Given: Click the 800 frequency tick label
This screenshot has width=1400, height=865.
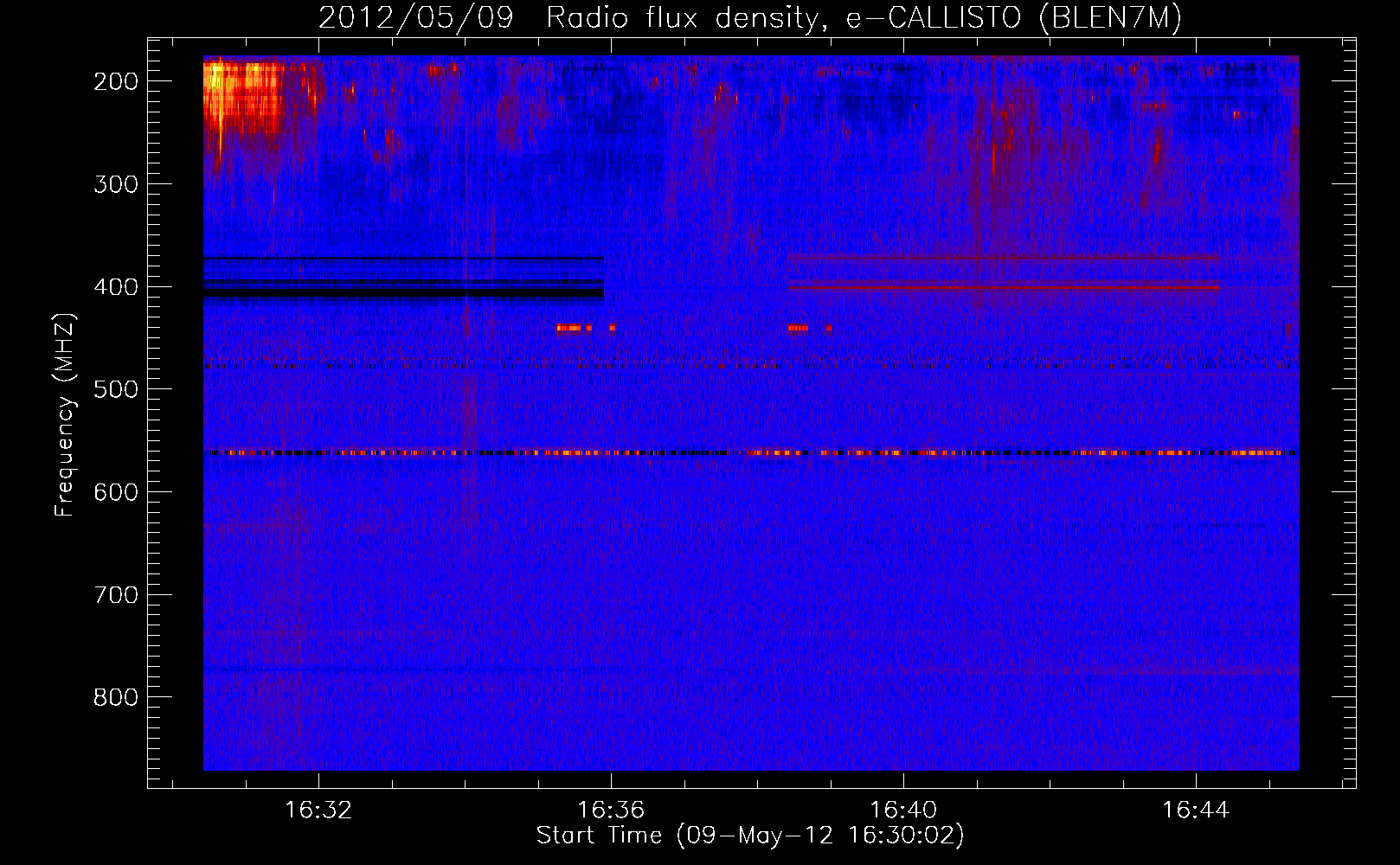Looking at the screenshot, I should click(x=116, y=697).
